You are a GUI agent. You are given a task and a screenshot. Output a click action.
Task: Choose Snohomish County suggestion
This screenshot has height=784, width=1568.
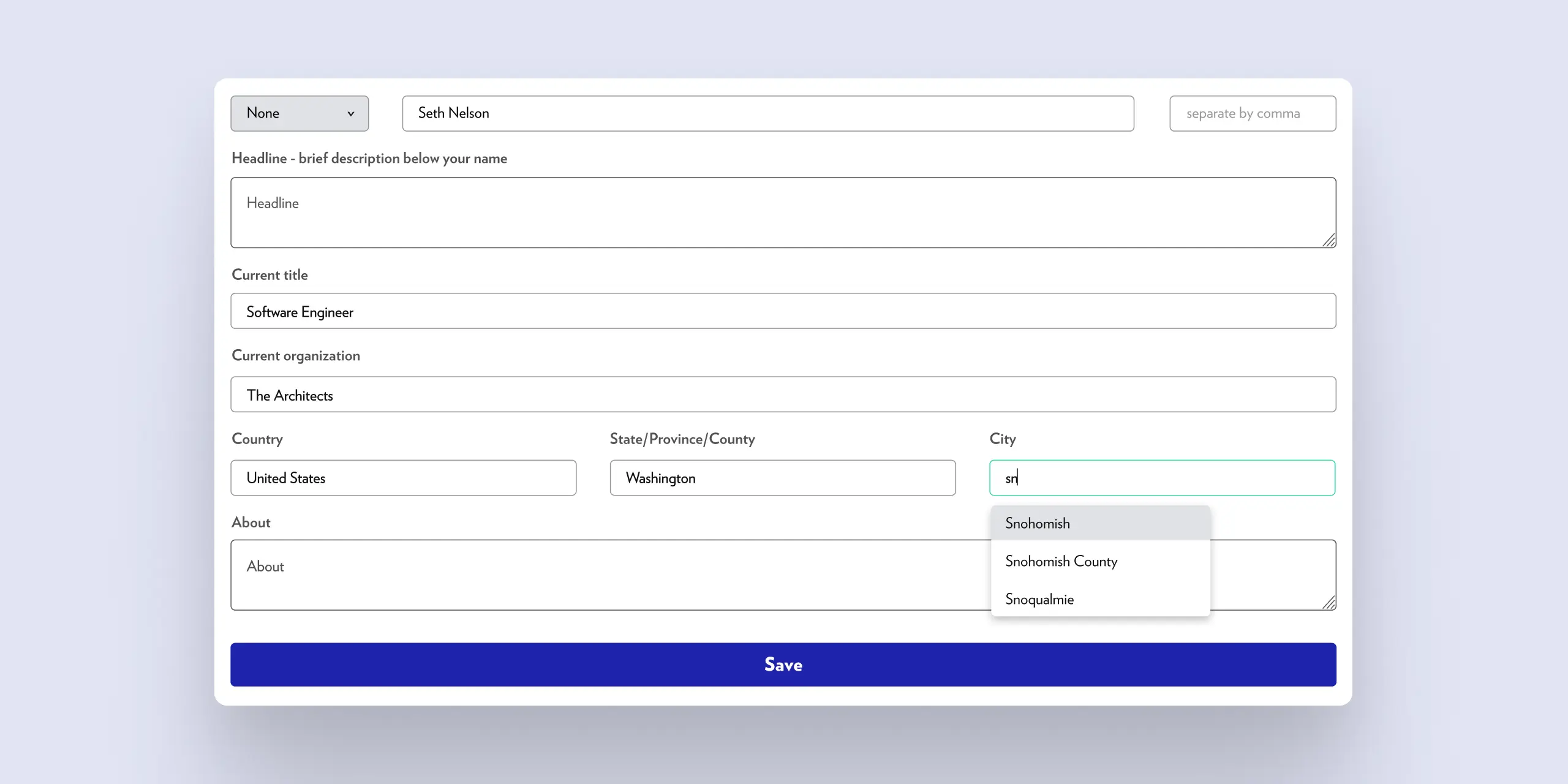[x=1099, y=561]
